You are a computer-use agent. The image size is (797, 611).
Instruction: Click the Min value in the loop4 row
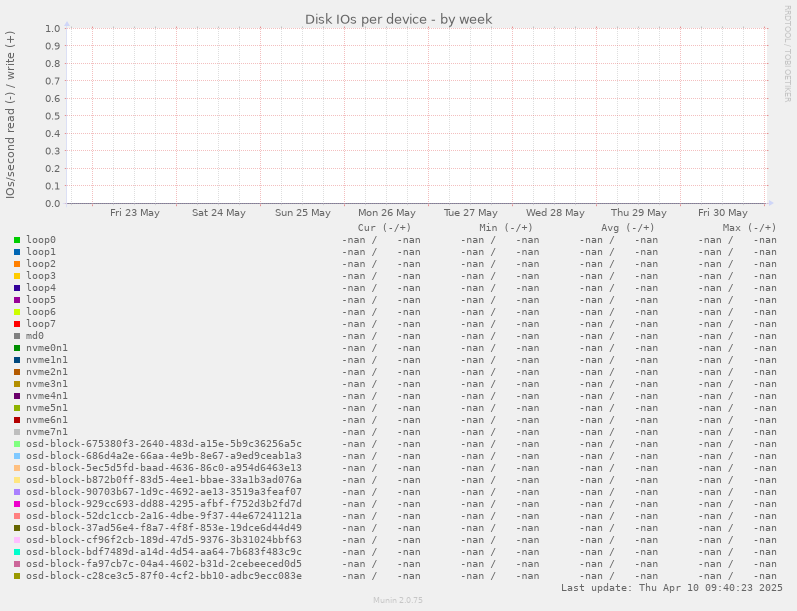[x=500, y=288]
